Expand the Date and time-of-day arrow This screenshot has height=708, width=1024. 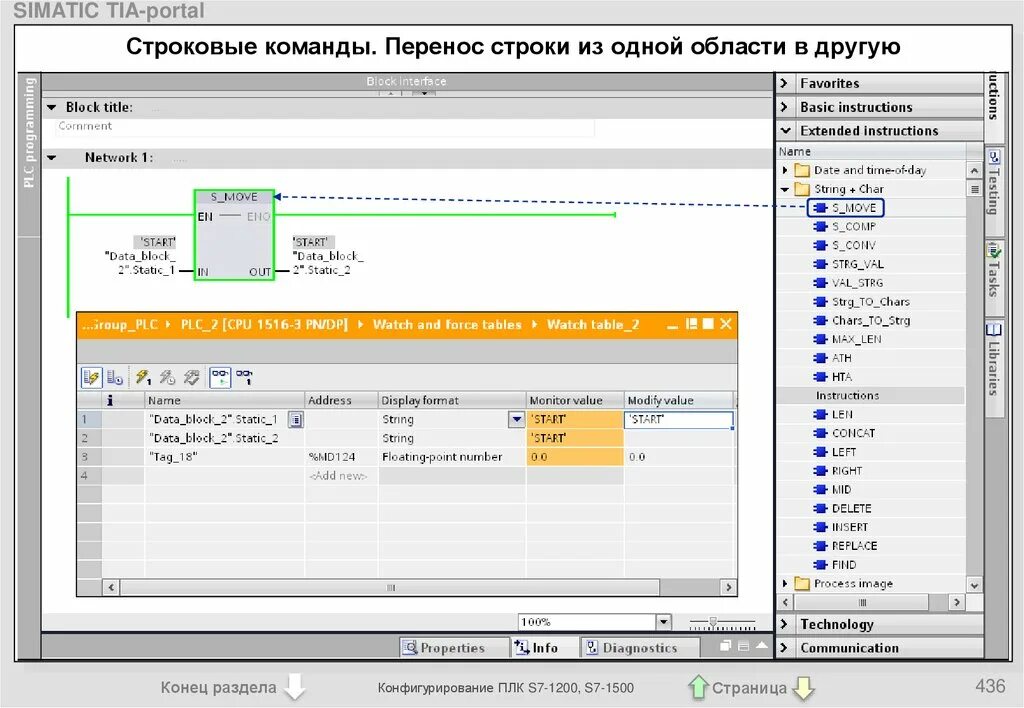tap(785, 170)
